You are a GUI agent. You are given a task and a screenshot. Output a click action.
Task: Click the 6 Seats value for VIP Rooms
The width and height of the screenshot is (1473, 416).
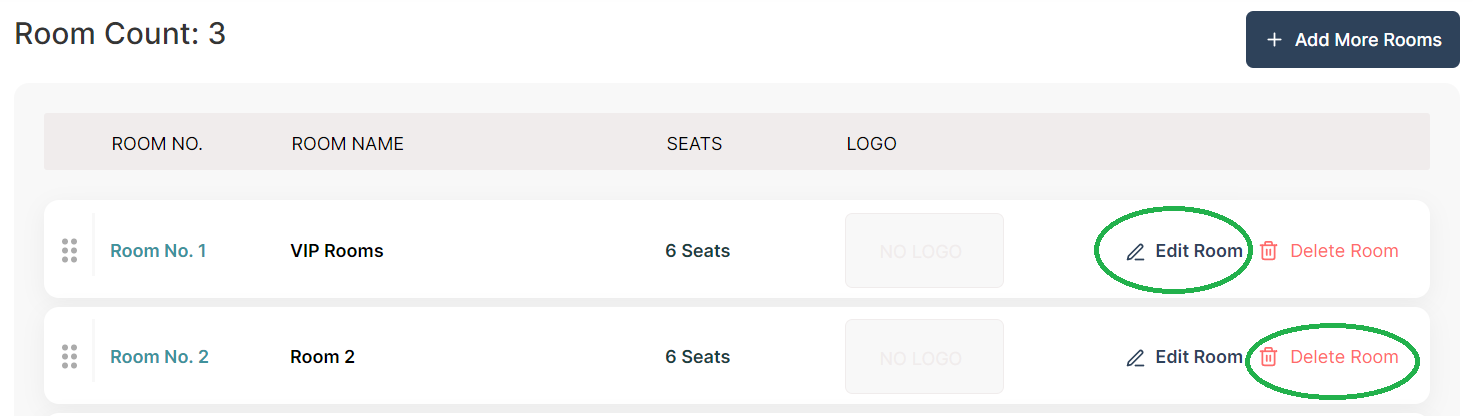[x=697, y=251]
